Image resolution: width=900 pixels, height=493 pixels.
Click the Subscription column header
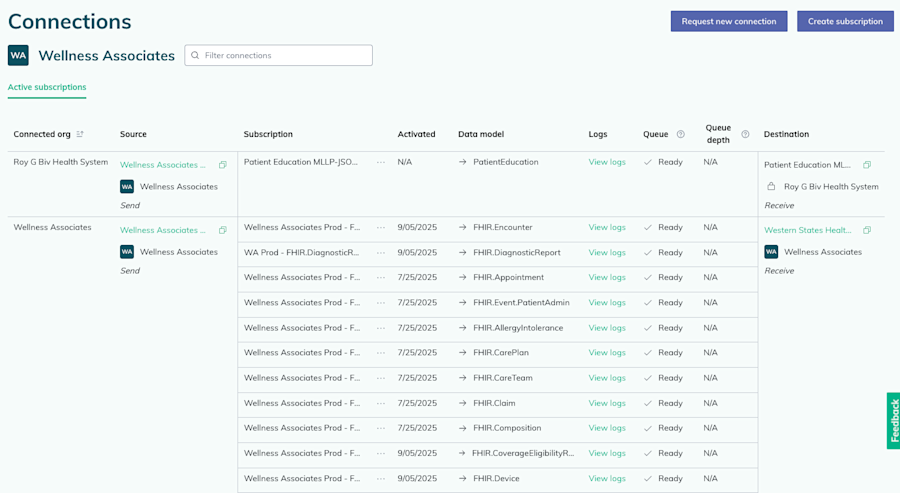(268, 134)
